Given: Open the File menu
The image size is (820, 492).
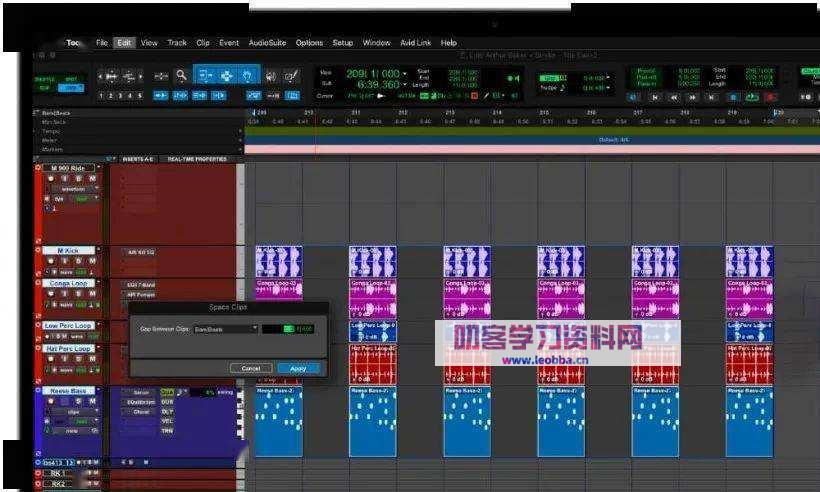Looking at the screenshot, I should point(102,43).
